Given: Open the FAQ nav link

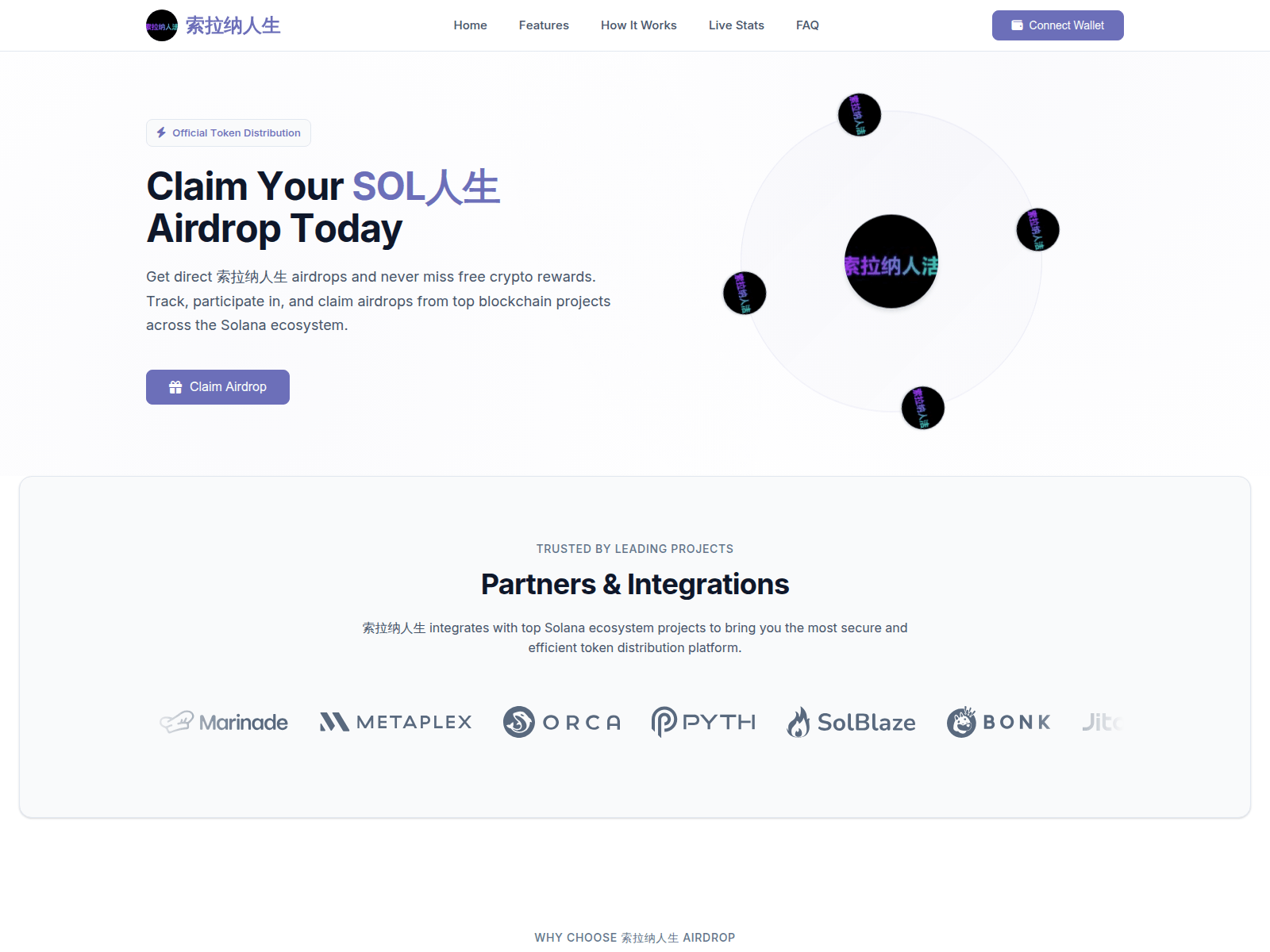Looking at the screenshot, I should click(807, 25).
